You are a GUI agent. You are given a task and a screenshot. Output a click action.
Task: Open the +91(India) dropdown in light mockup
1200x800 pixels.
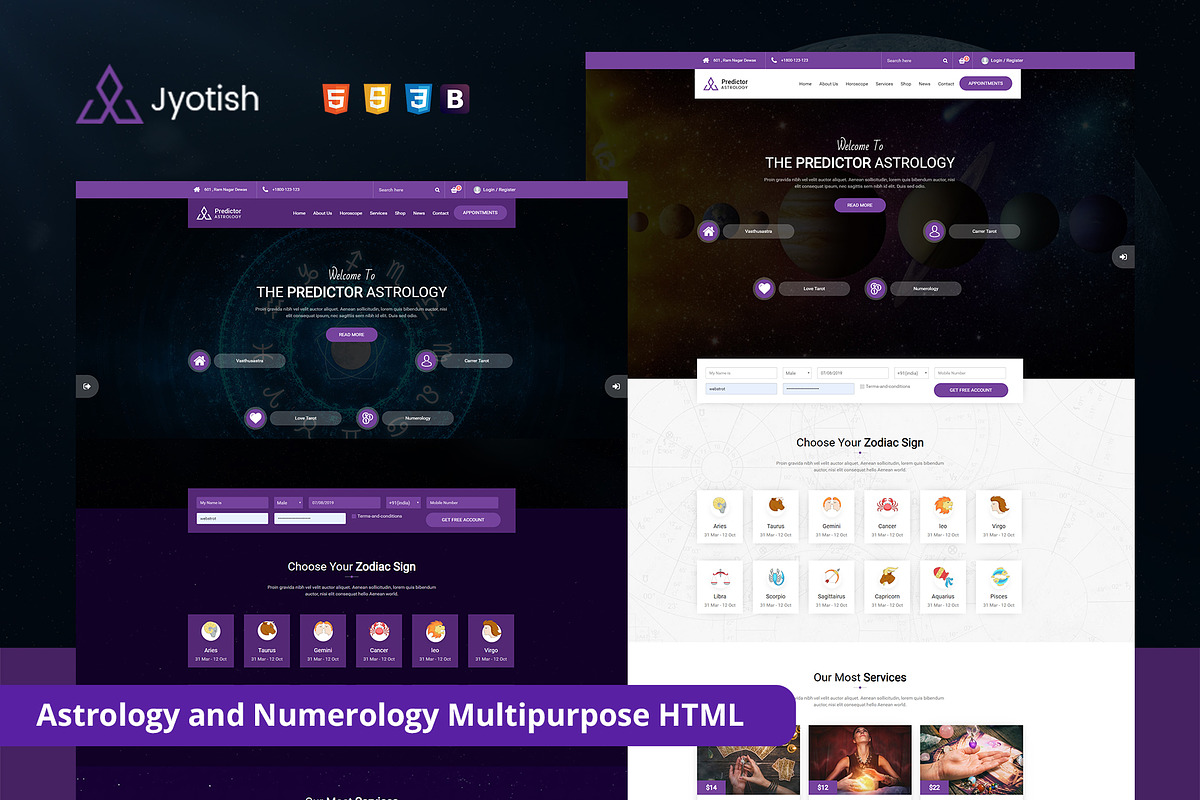click(912, 373)
